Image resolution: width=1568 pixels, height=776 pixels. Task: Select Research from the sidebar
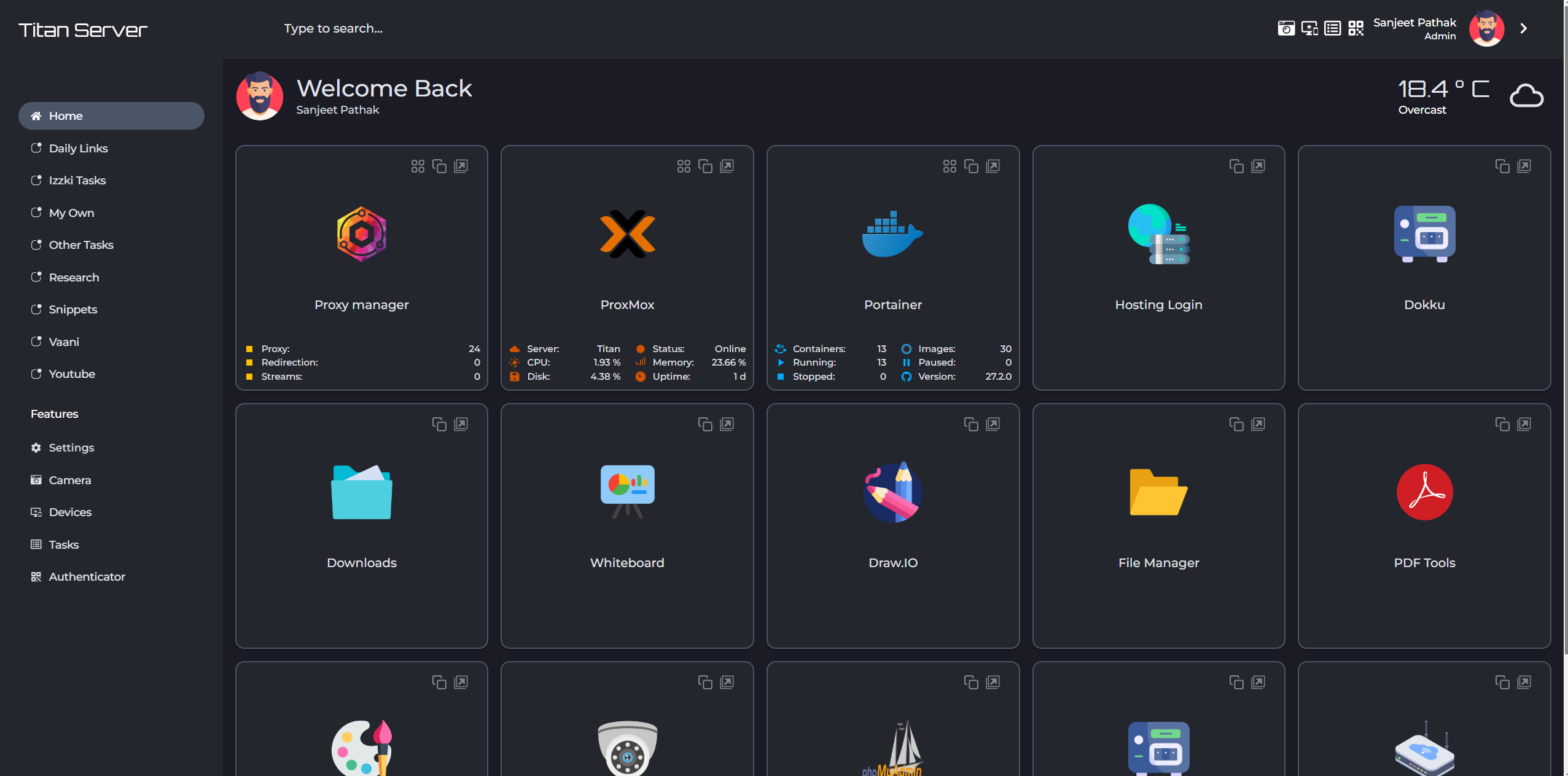73,277
